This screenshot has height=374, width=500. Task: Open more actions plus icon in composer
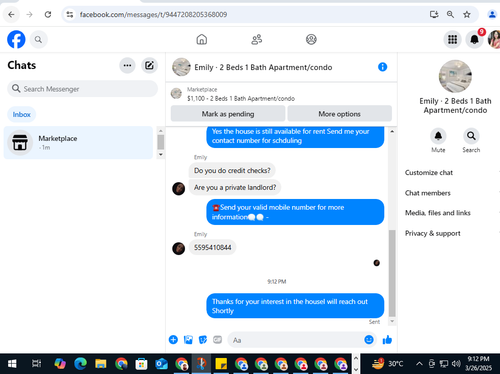[173, 340]
